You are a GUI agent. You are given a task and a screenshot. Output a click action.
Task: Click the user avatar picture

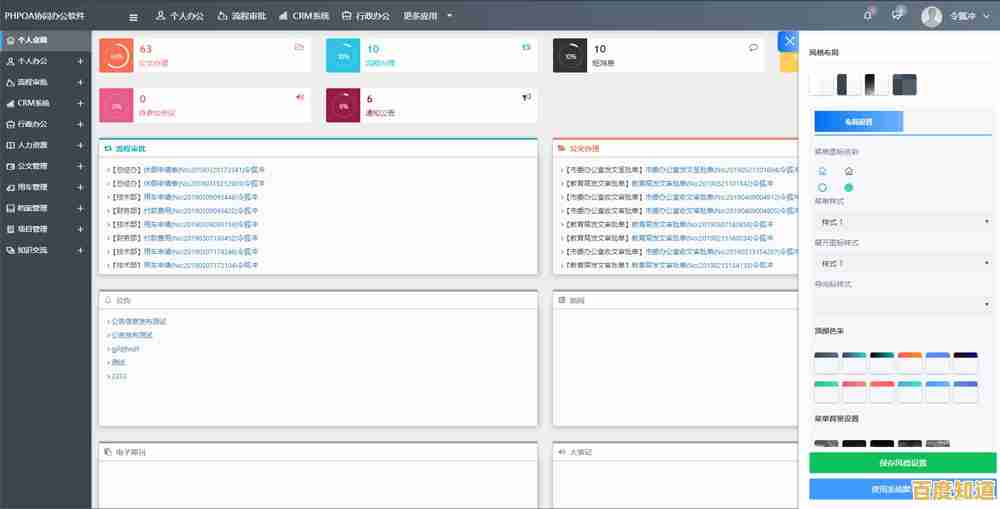point(931,16)
